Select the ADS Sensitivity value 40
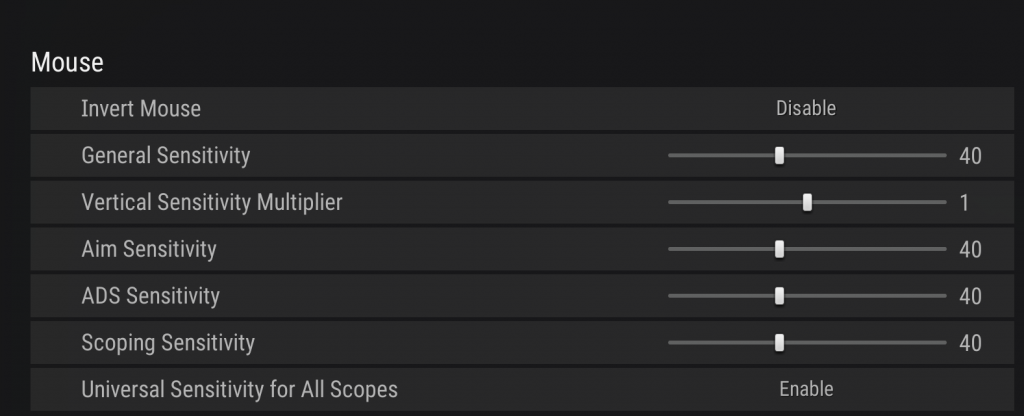This screenshot has height=416, width=1024. 970,296
